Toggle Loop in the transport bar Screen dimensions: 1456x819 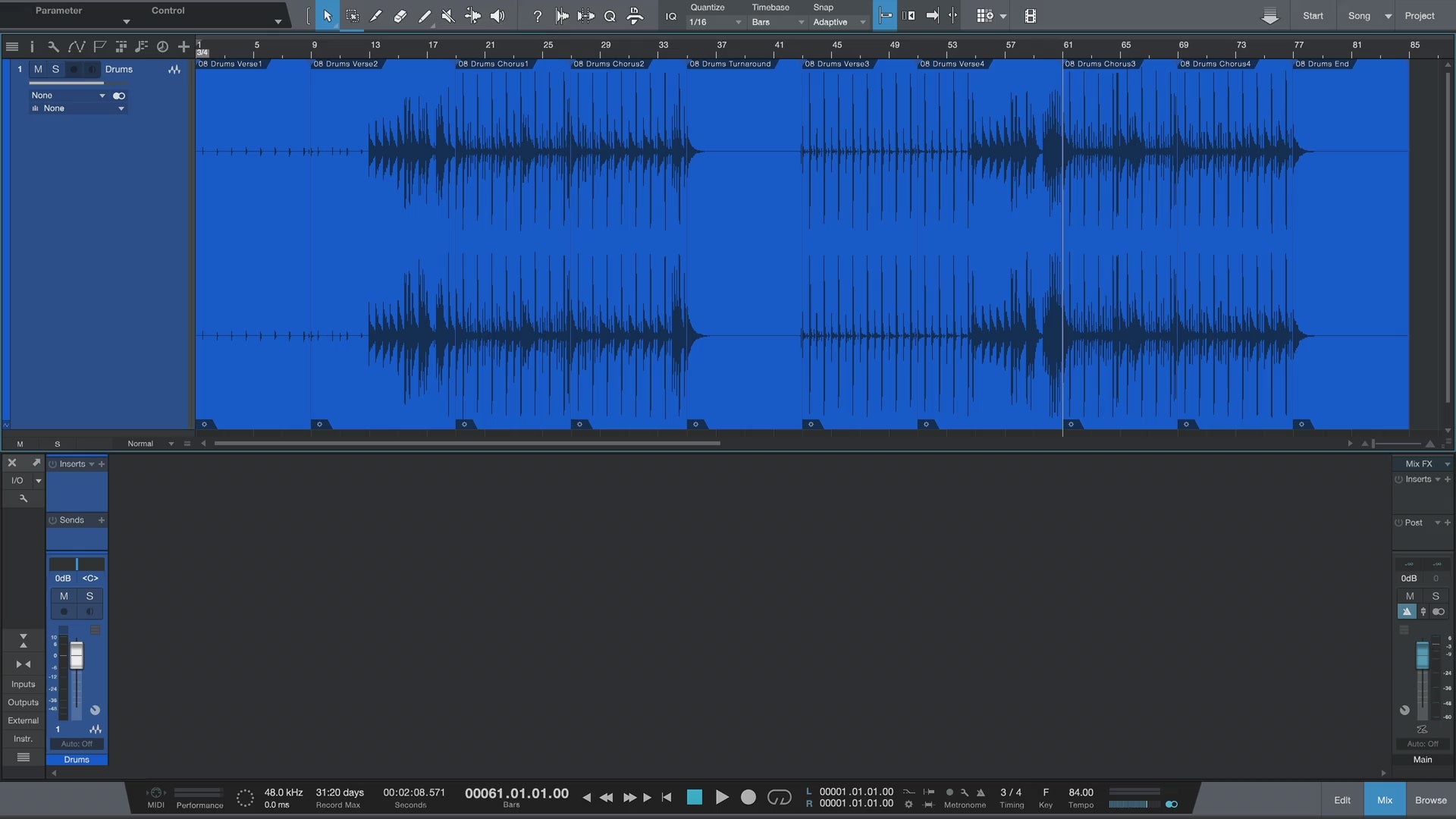(779, 797)
